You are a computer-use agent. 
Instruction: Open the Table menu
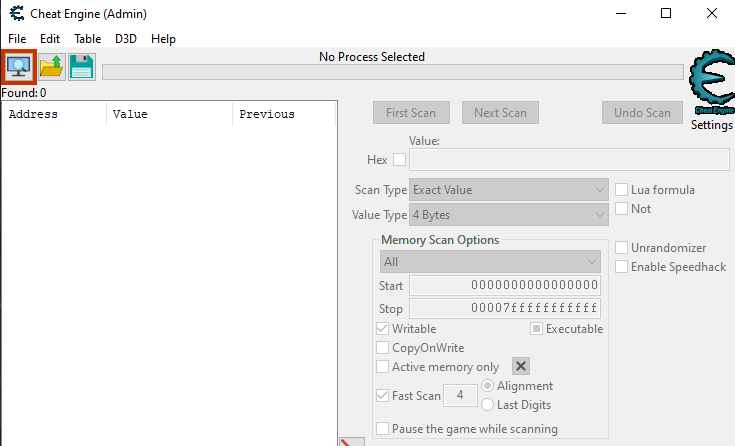(x=88, y=38)
